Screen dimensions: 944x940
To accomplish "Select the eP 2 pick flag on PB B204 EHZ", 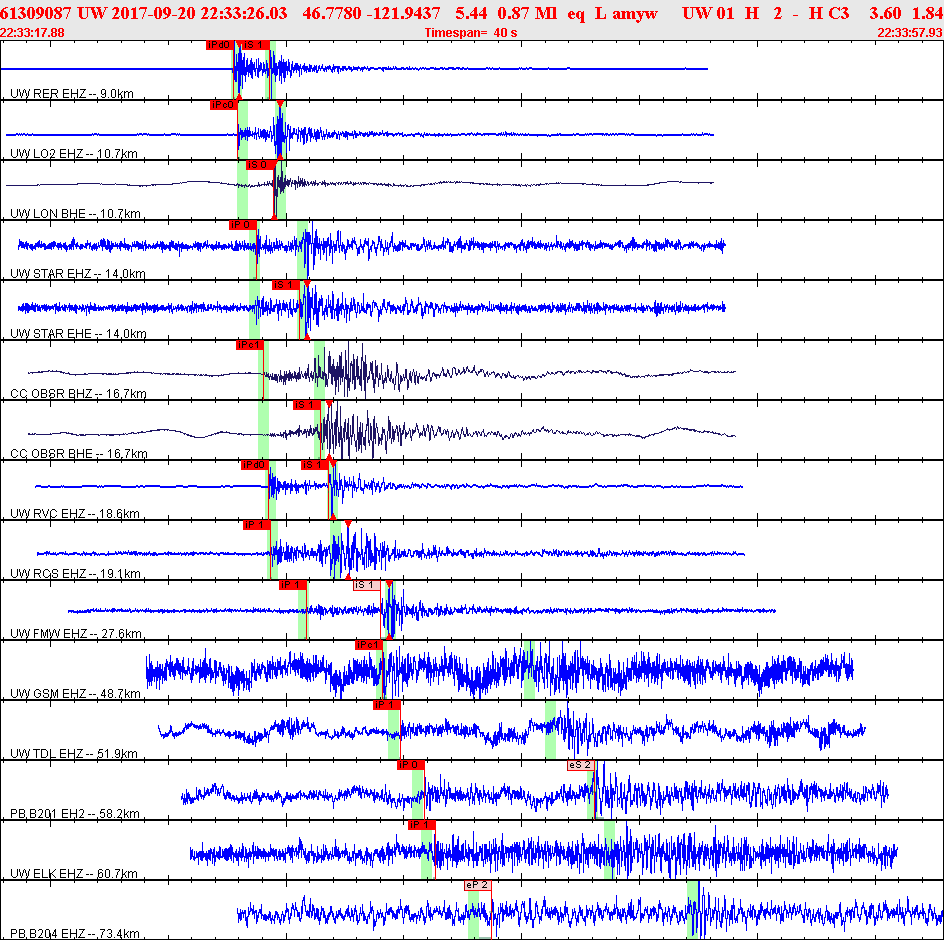I will point(478,885).
